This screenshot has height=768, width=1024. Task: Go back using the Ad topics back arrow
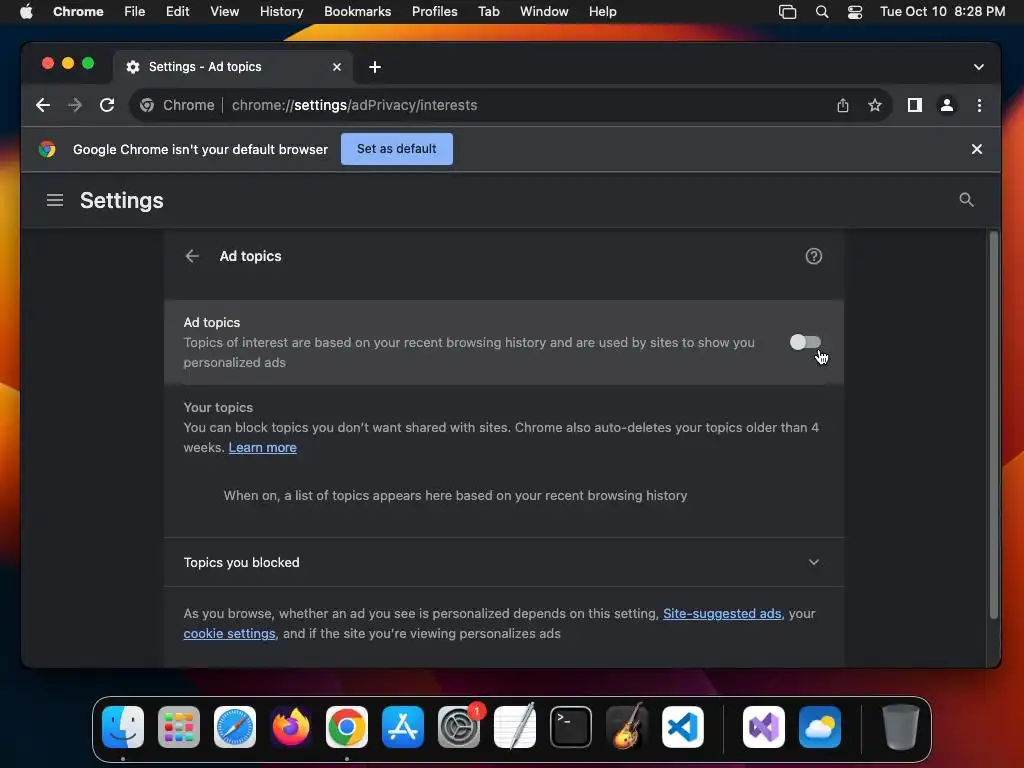[192, 256]
